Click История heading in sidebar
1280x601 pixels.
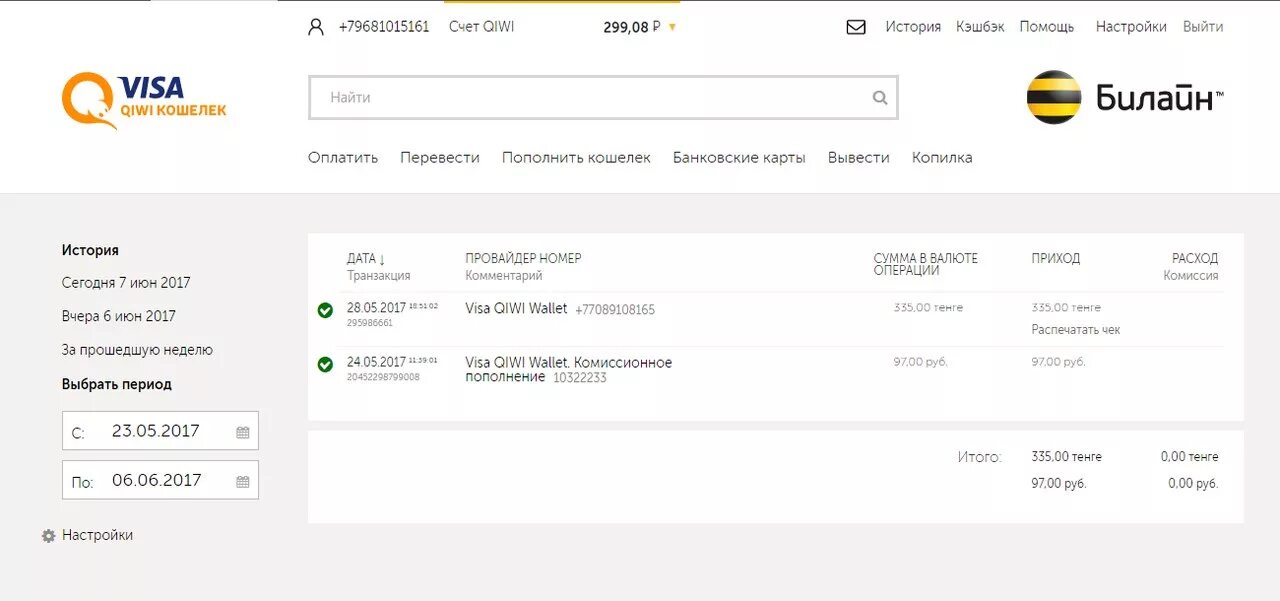[90, 250]
